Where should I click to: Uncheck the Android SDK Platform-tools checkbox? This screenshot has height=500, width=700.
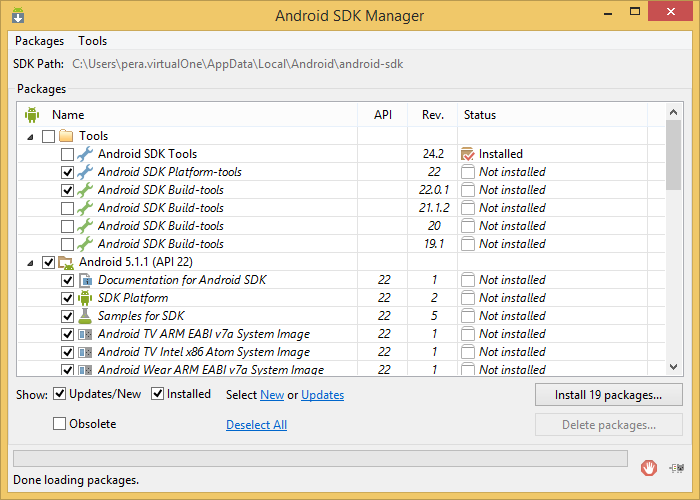point(67,172)
